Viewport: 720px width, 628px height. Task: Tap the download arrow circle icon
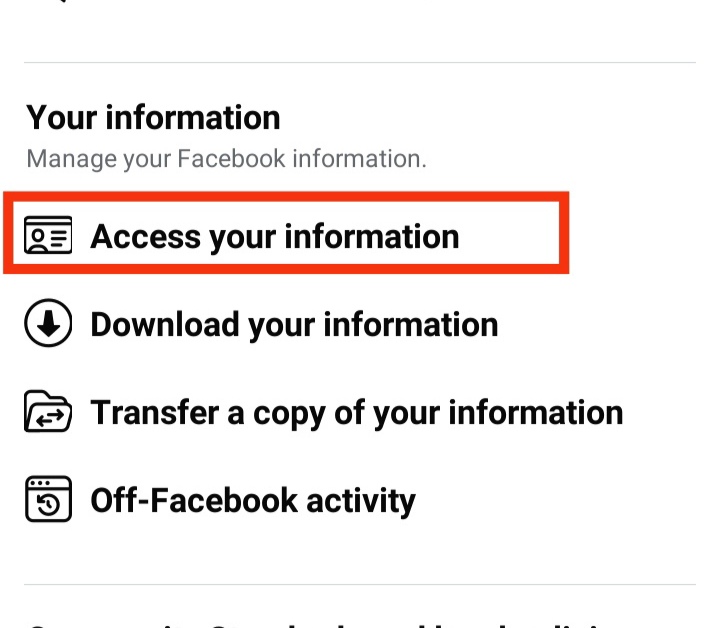[48, 323]
